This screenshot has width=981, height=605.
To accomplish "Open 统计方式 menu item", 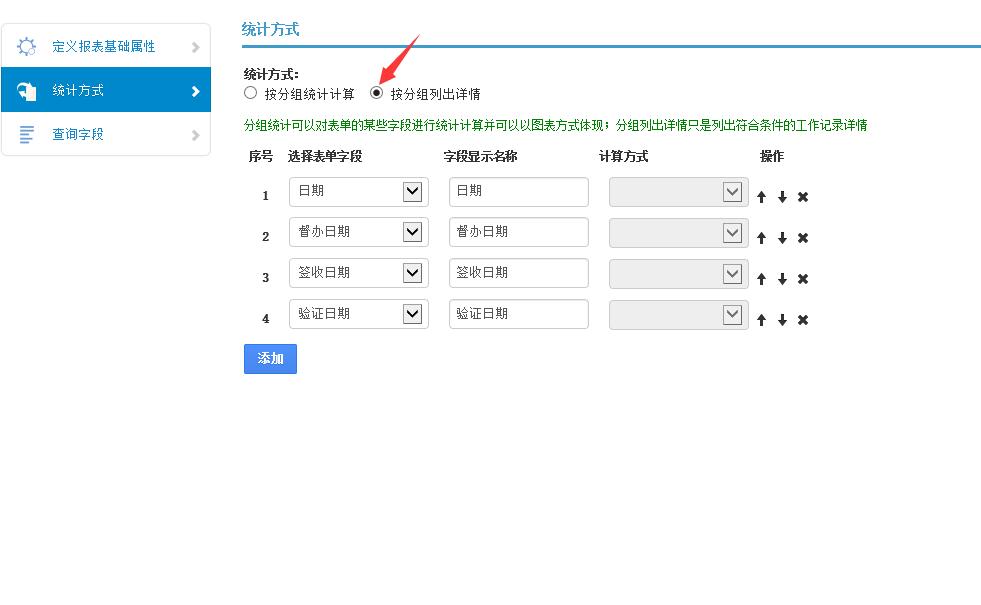I will [106, 90].
